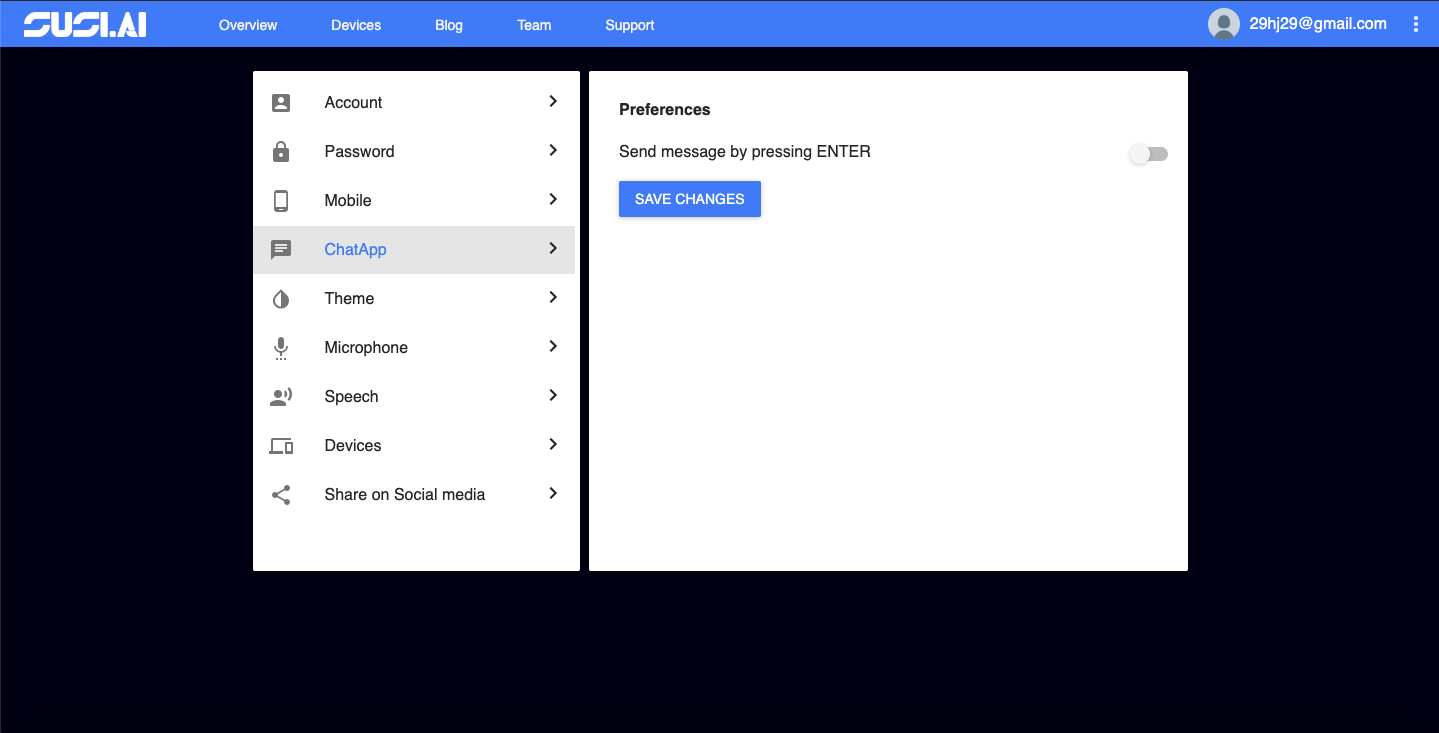Open the Overview menu item
The image size is (1439, 733).
247,24
